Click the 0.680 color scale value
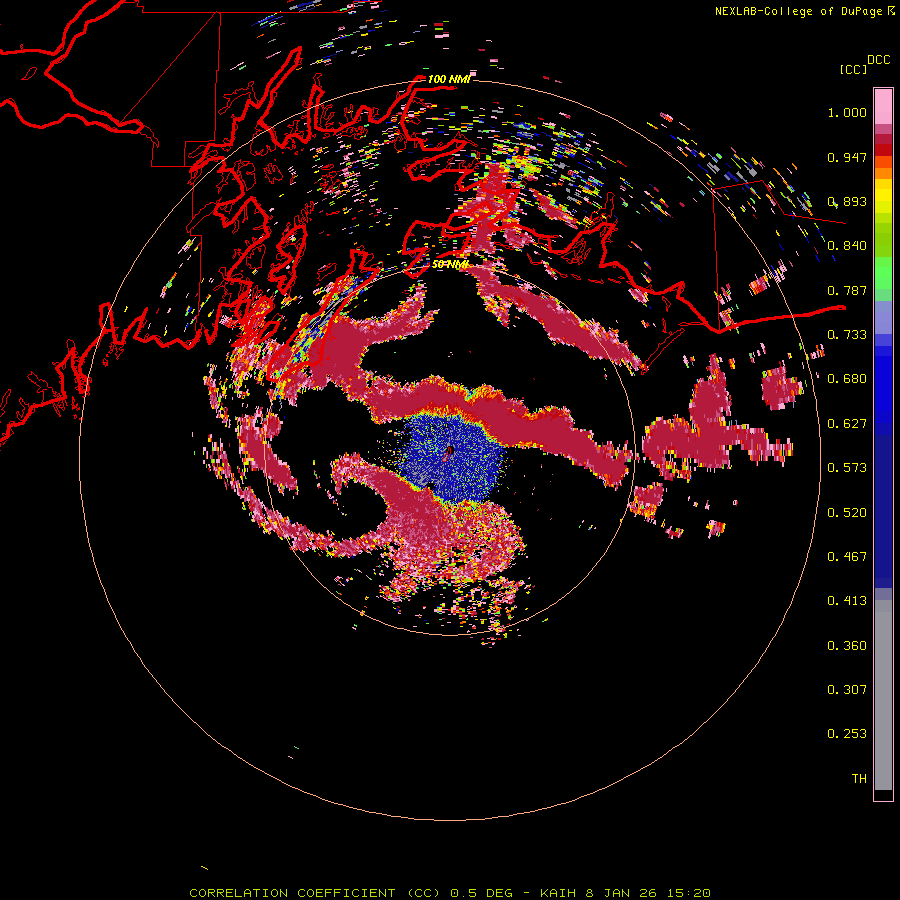Screen dimensions: 900x900 point(847,379)
